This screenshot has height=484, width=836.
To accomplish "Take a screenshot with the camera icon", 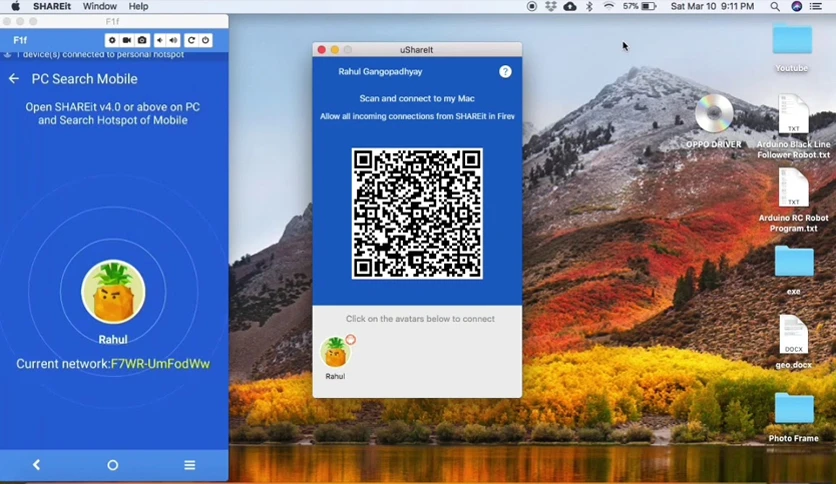I will tap(142, 40).
